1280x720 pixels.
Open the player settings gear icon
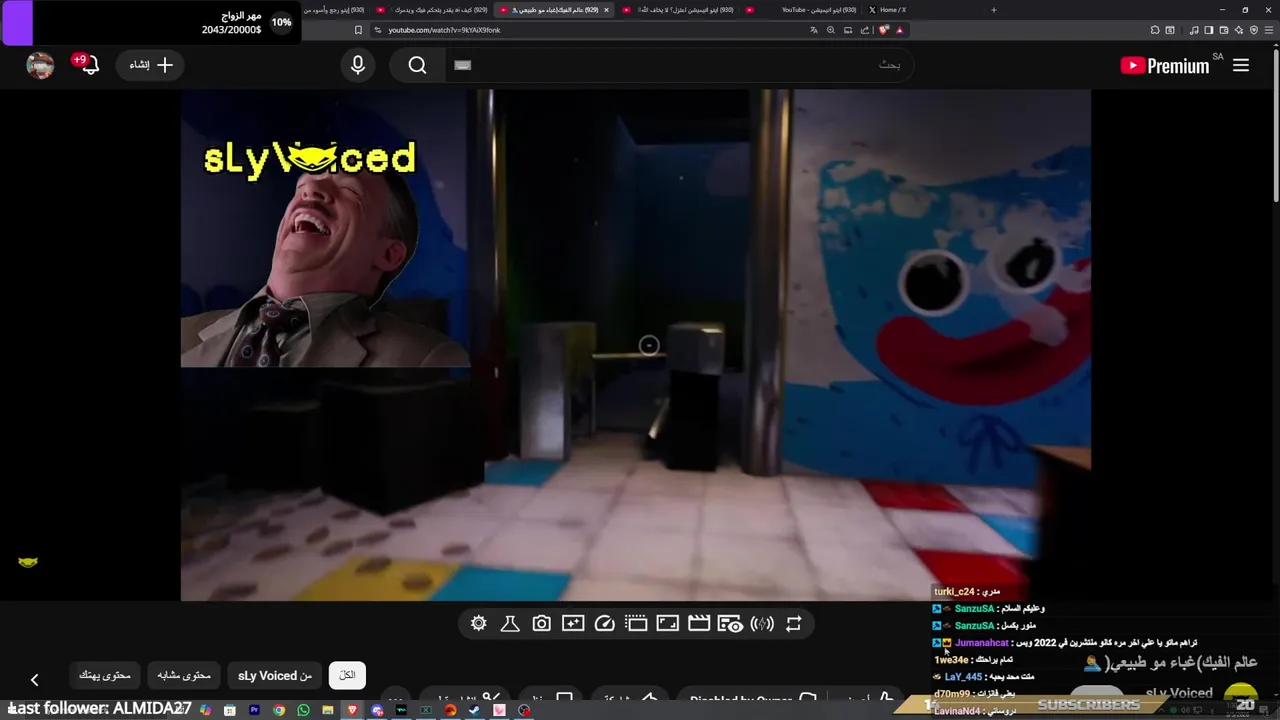[478, 623]
